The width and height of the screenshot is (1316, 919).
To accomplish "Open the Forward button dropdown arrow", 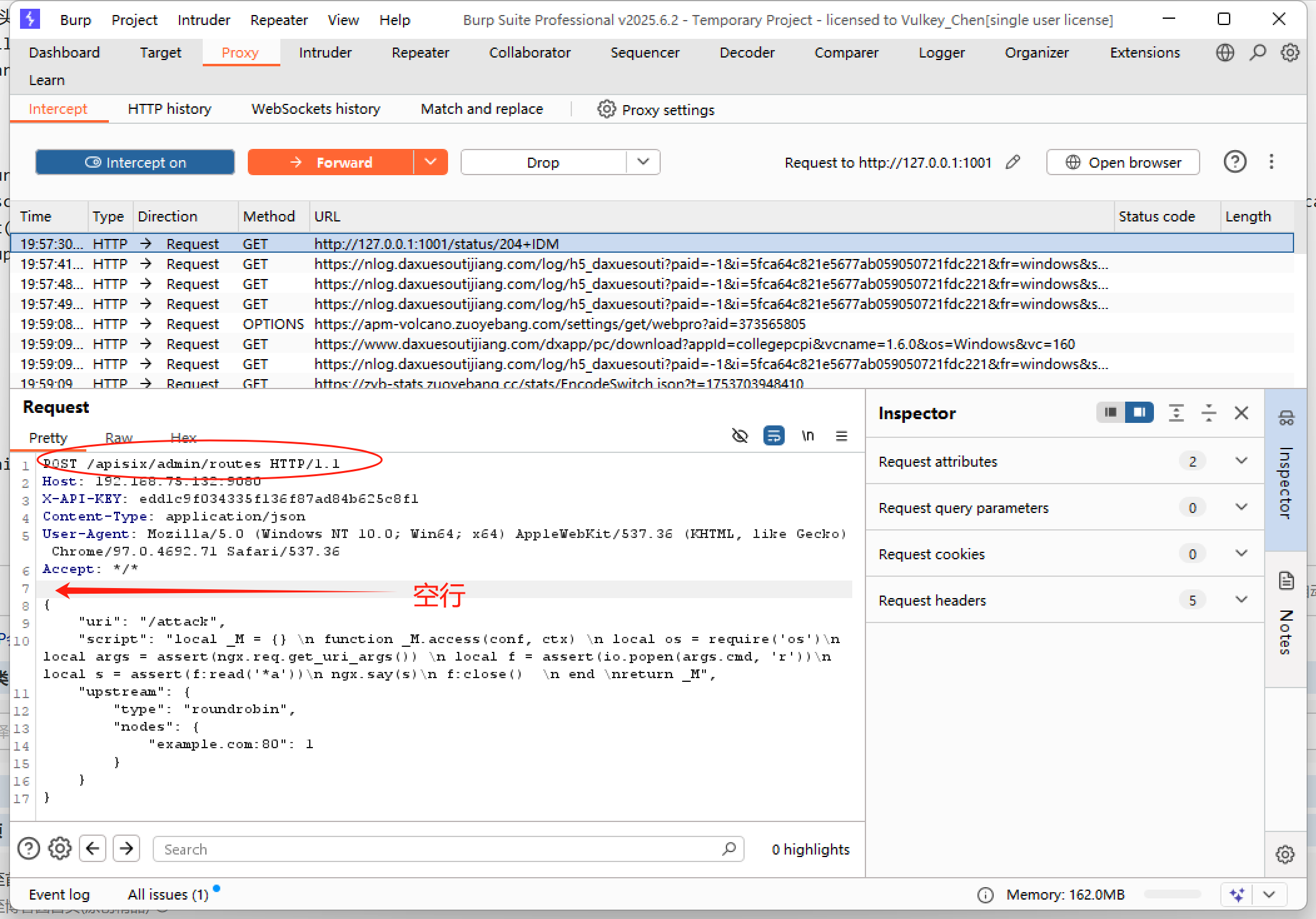I will 431,162.
